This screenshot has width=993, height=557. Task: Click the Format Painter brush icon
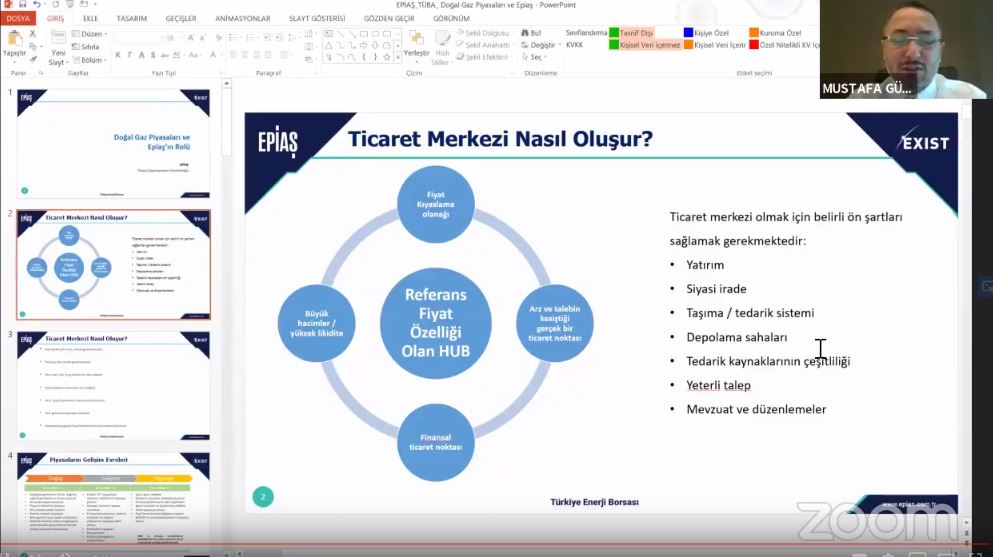(33, 59)
